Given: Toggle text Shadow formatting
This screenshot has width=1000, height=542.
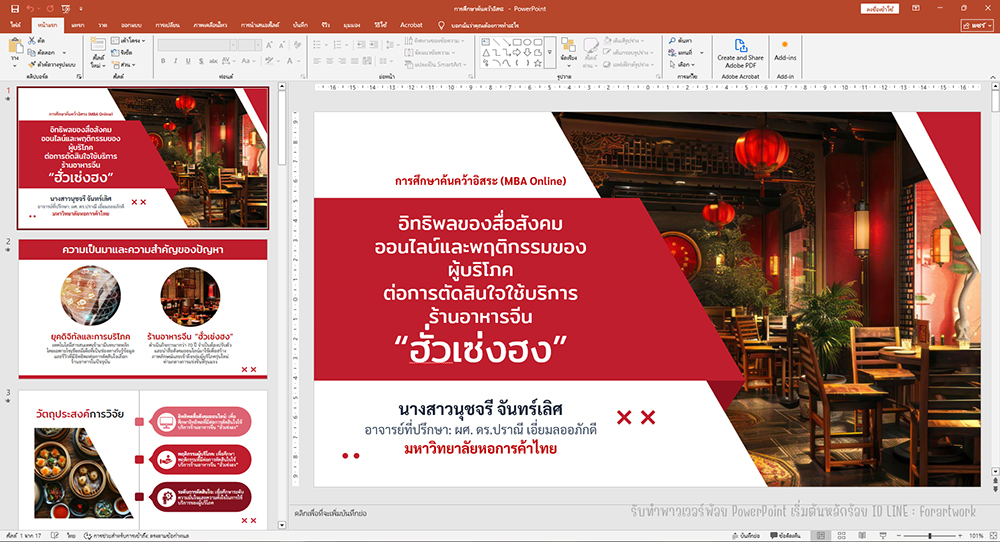Looking at the screenshot, I should pyautogui.click(x=201, y=61).
